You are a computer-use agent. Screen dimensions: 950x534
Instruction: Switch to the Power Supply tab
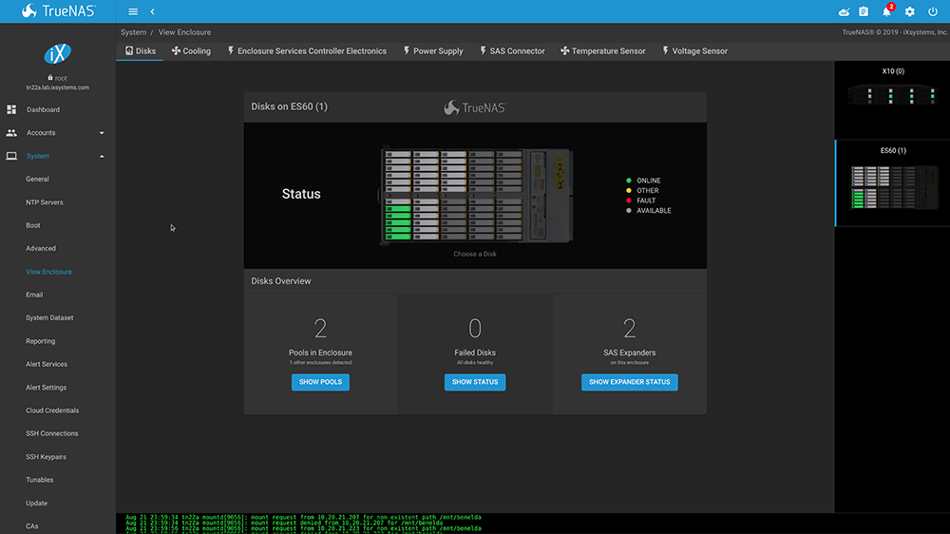tap(433, 51)
